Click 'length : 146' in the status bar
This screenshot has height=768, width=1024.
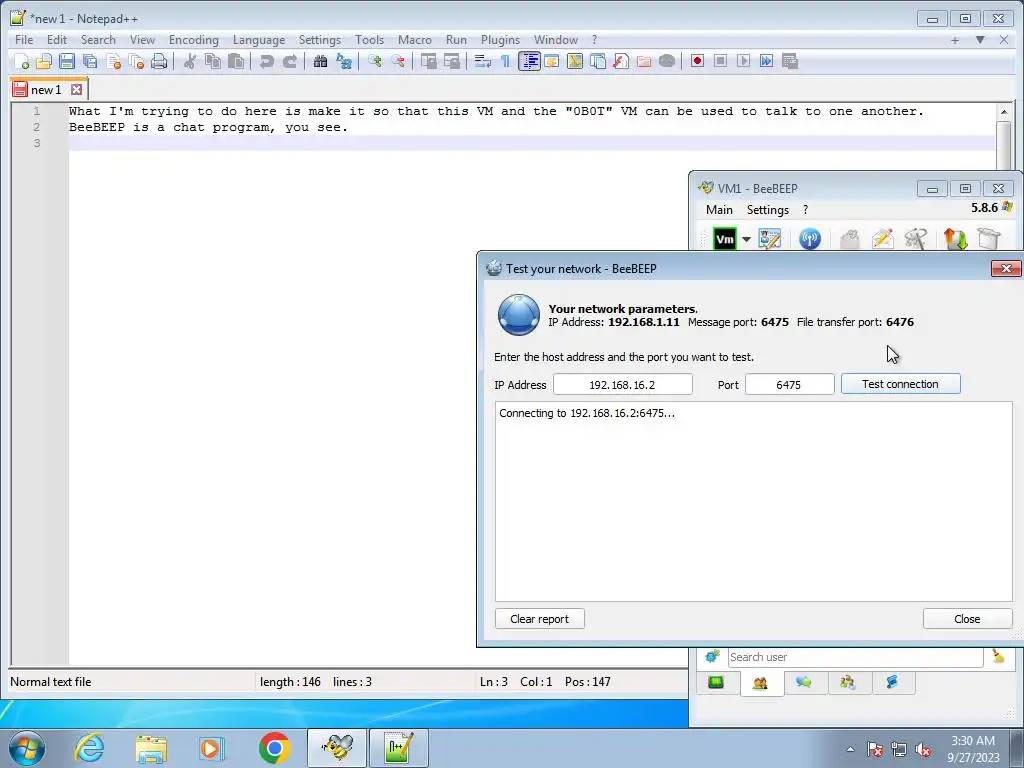(290, 682)
